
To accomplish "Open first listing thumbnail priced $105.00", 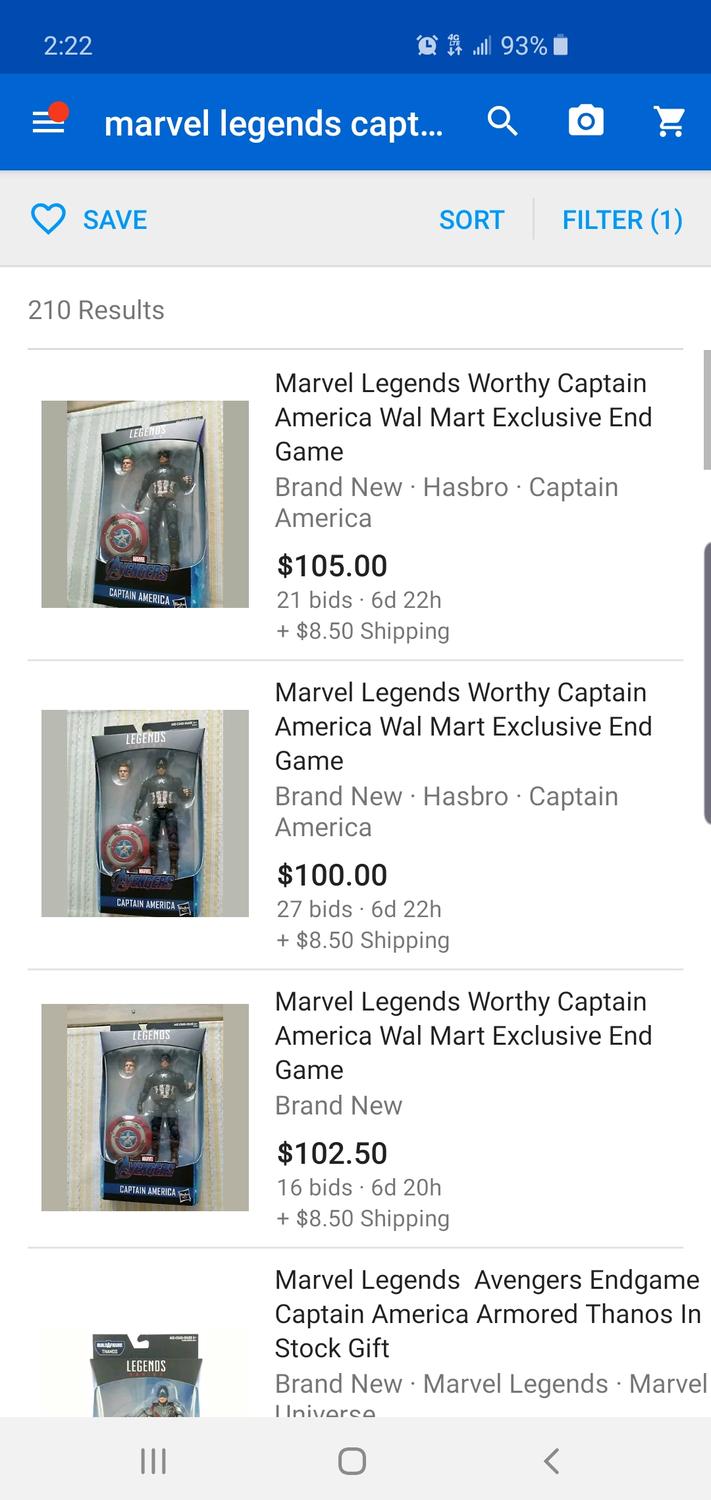I will [x=145, y=504].
